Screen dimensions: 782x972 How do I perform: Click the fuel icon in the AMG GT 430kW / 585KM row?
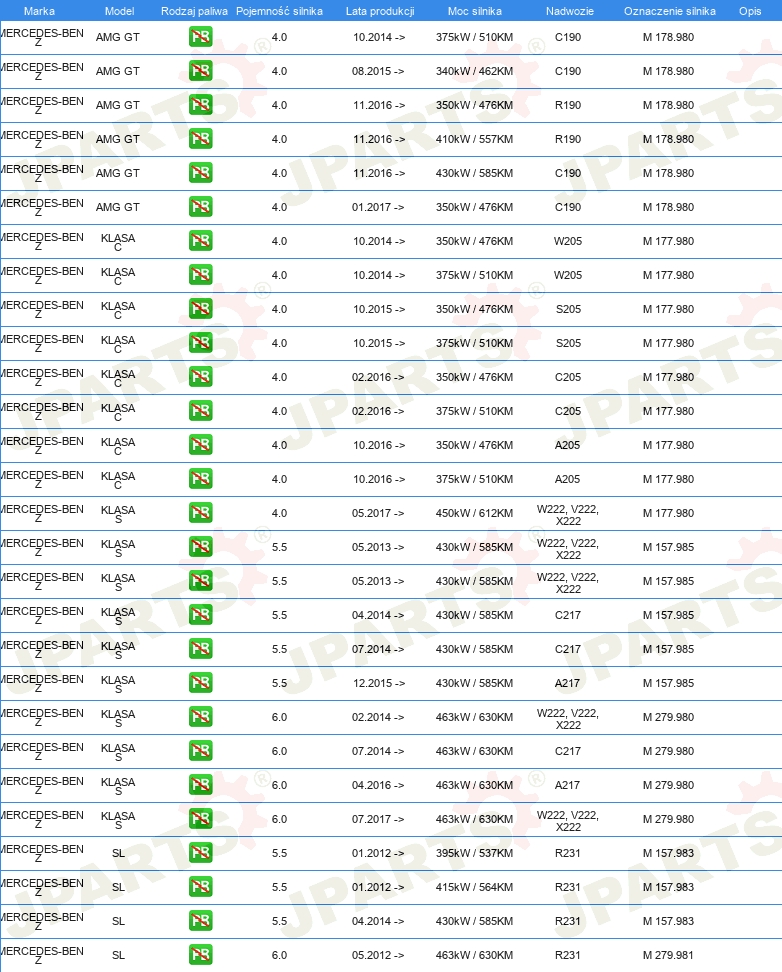click(200, 173)
